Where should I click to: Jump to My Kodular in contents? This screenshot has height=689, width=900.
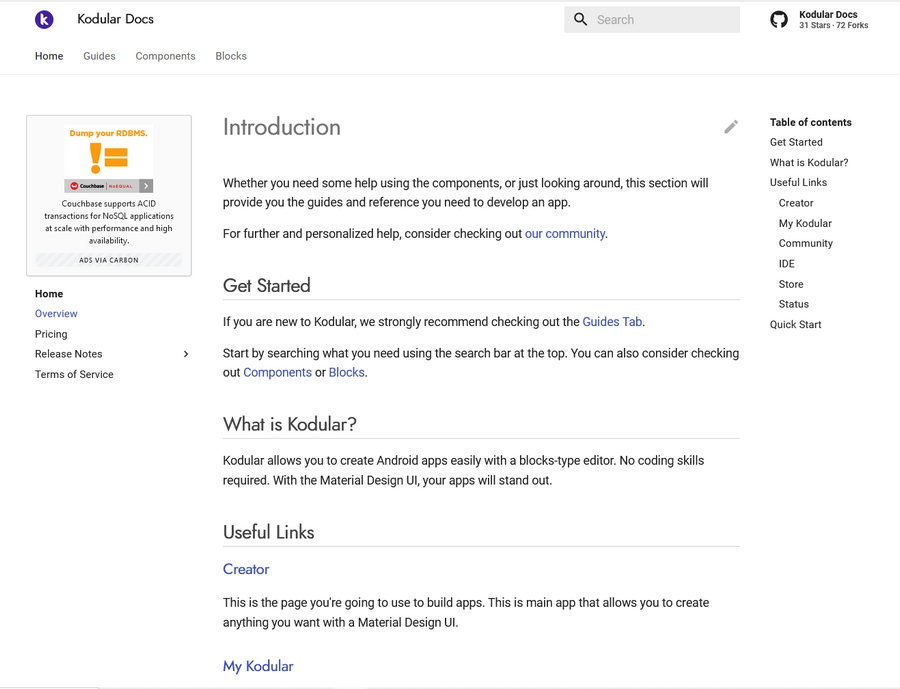point(805,223)
